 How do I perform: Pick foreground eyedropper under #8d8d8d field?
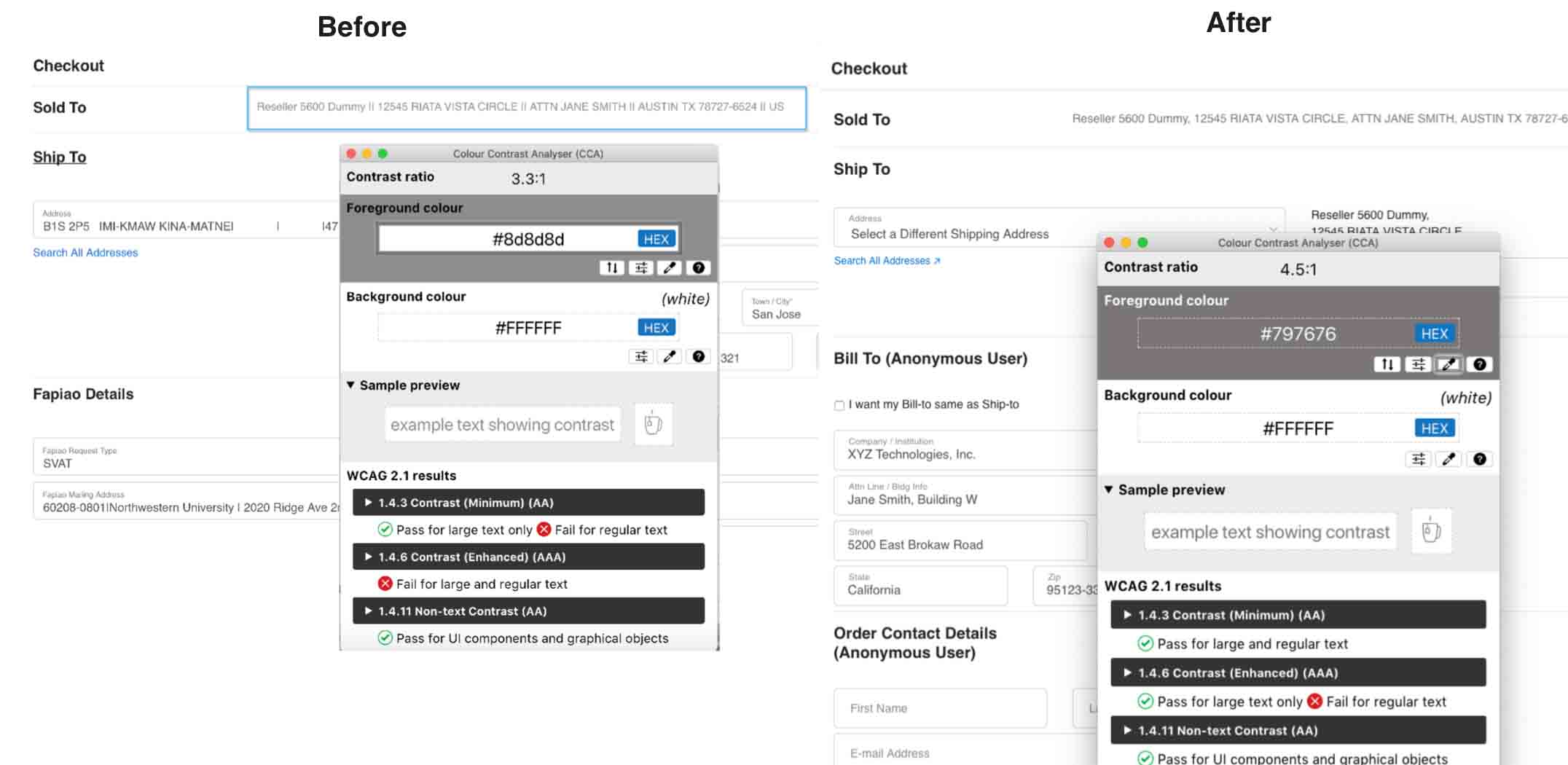(x=669, y=268)
